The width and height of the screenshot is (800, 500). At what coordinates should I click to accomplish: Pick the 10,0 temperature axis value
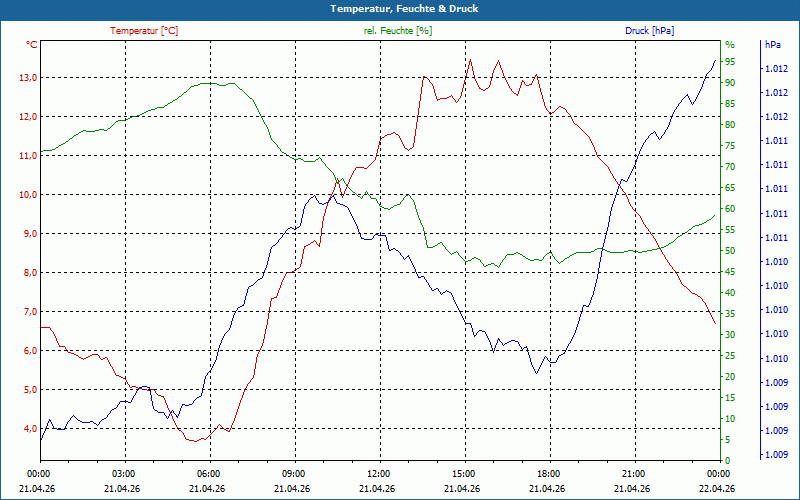pyautogui.click(x=29, y=194)
